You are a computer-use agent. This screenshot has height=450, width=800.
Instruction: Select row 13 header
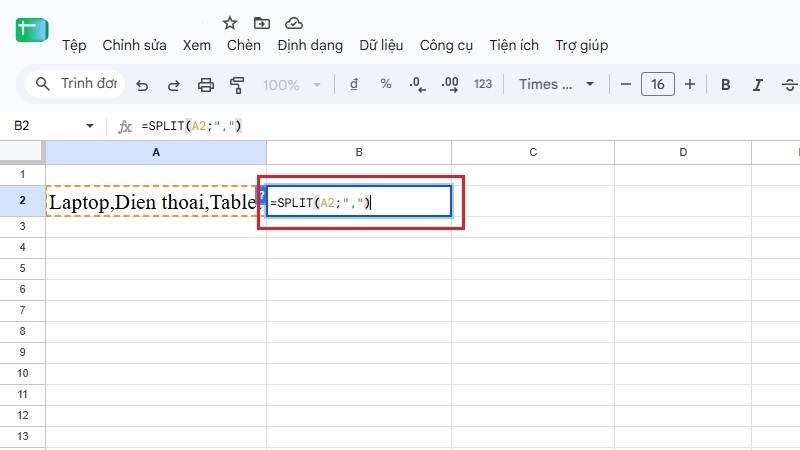tap(22, 436)
